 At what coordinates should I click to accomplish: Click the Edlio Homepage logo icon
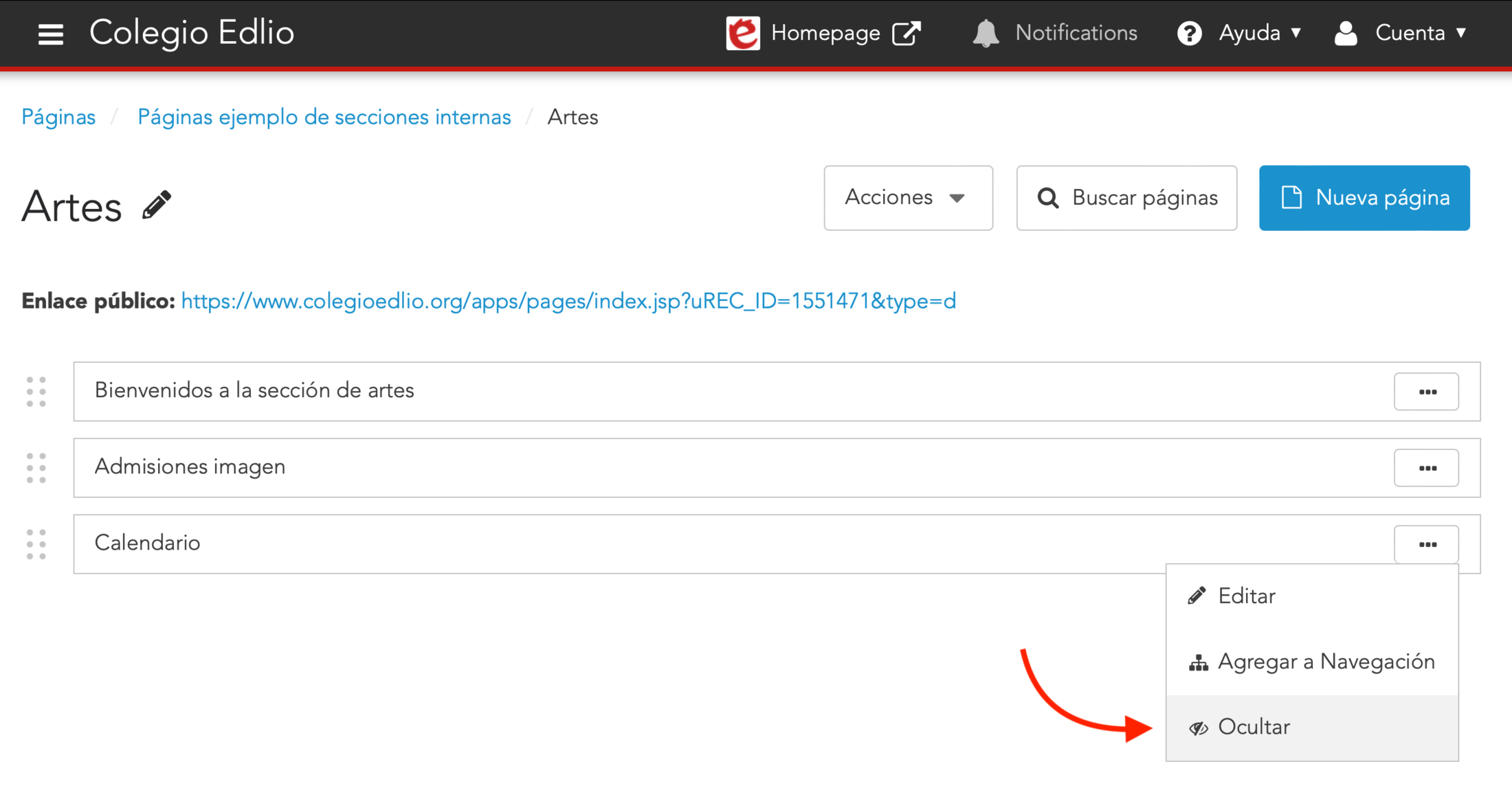click(x=743, y=33)
